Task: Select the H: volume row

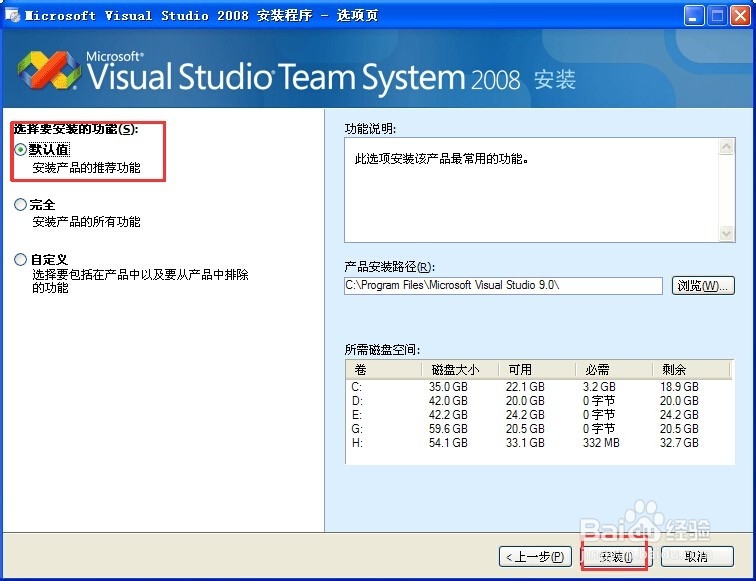Action: point(539,443)
